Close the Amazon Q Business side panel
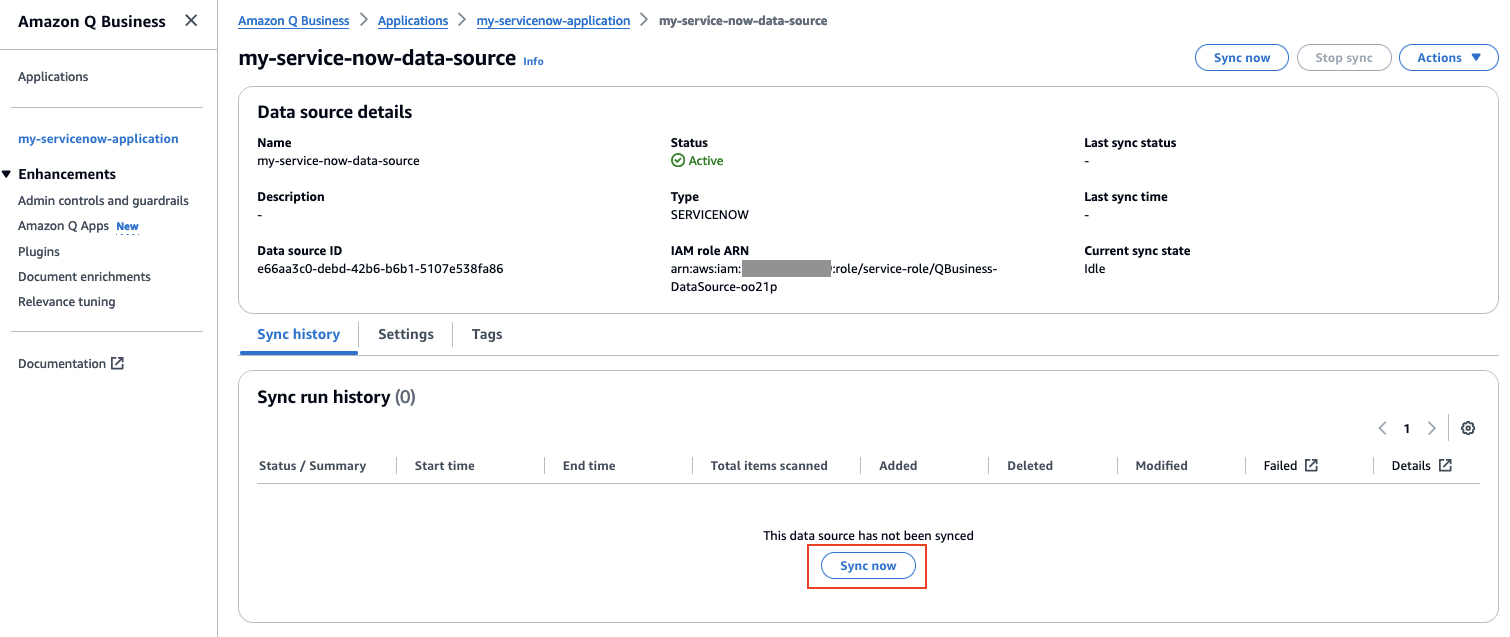The width and height of the screenshot is (1510, 637). click(x=191, y=21)
